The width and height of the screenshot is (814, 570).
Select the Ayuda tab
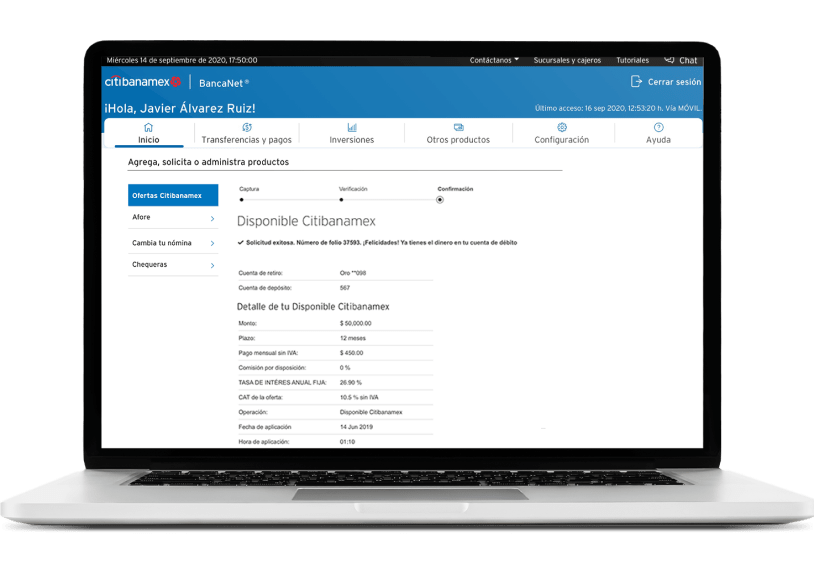658,133
